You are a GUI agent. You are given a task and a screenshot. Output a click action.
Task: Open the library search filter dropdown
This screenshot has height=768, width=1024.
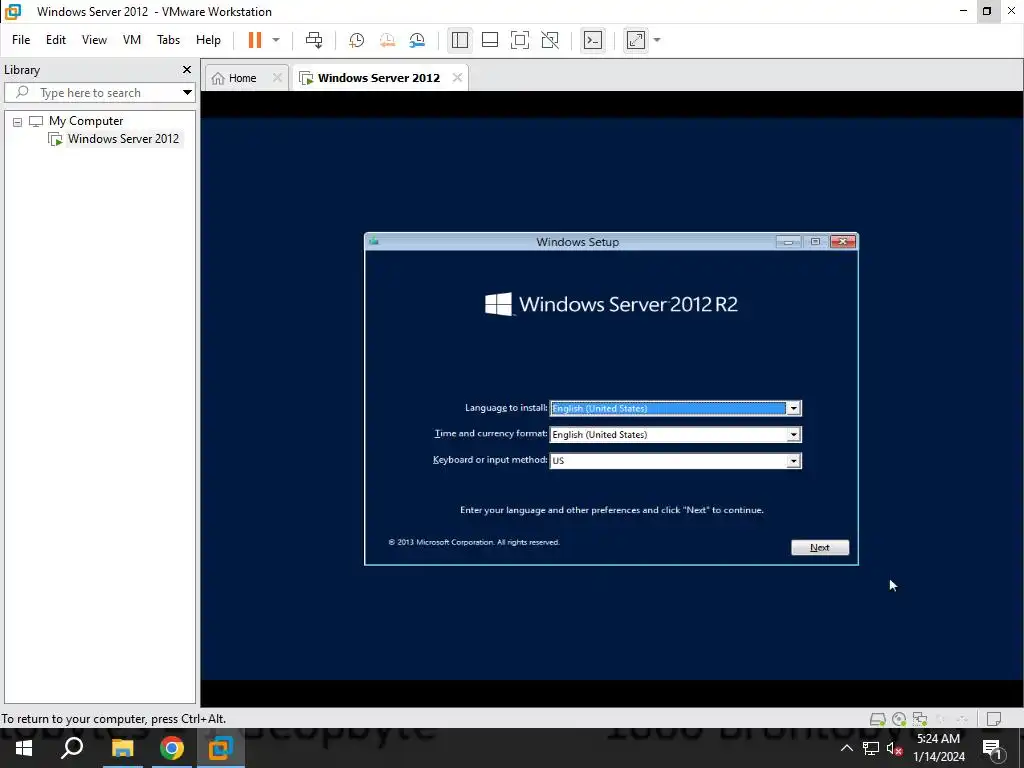(x=187, y=93)
